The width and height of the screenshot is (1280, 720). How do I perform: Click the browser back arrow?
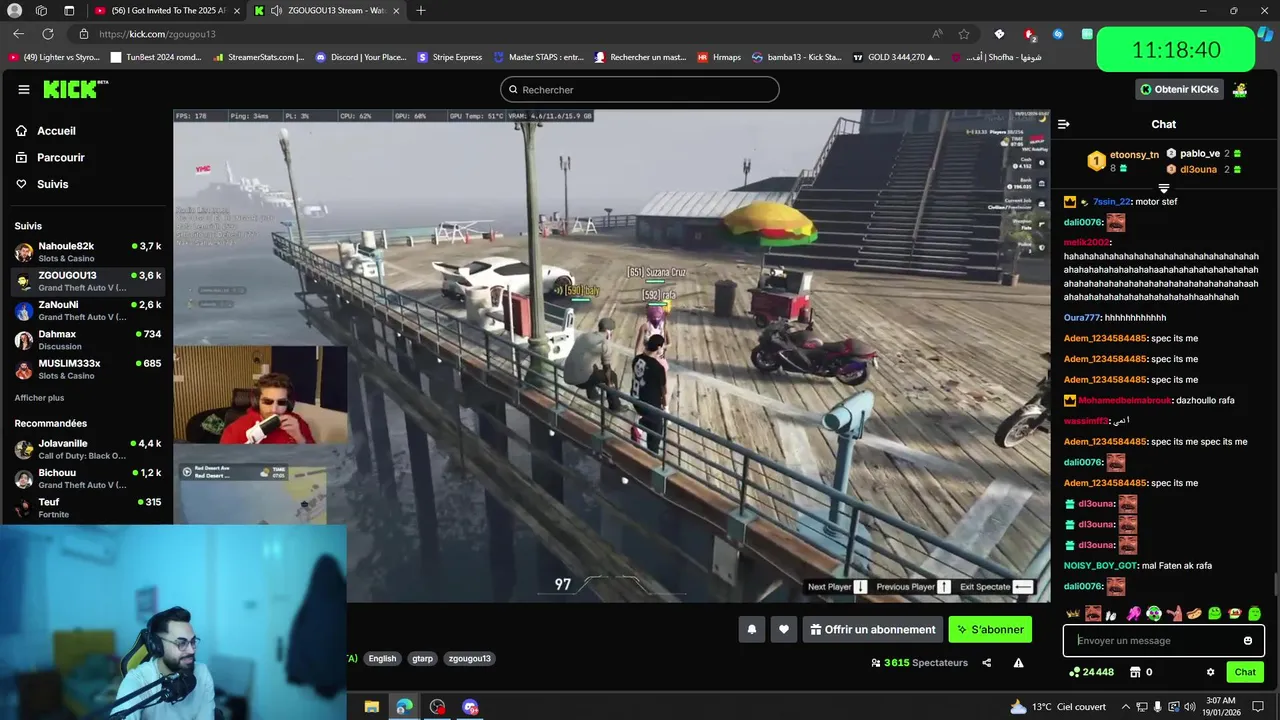click(18, 34)
